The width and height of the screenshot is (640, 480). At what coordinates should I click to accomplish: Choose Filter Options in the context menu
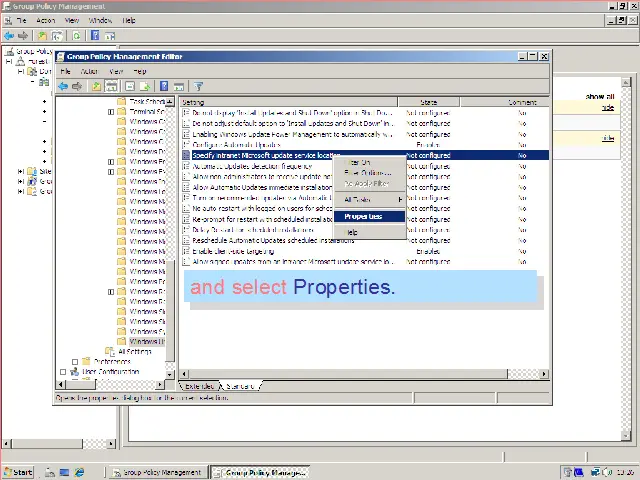[369, 173]
